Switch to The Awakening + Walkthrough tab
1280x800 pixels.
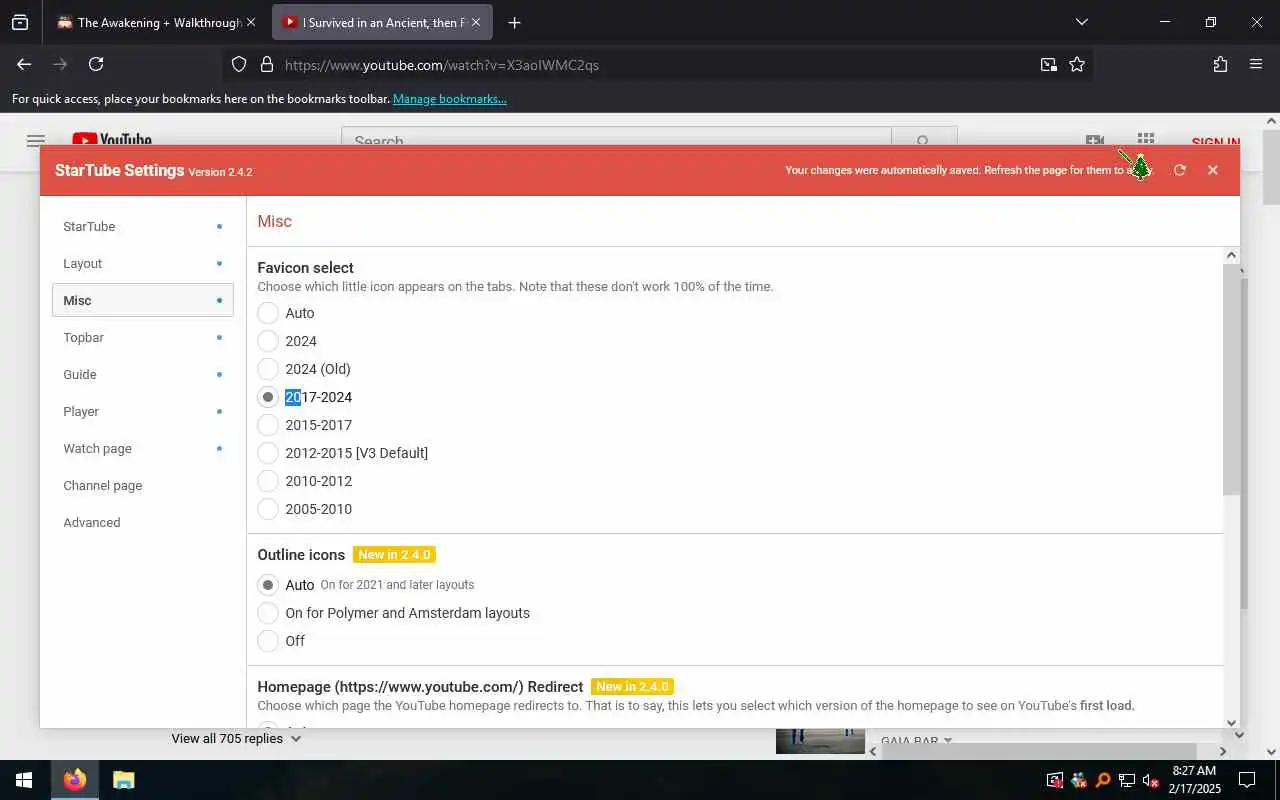tap(155, 22)
